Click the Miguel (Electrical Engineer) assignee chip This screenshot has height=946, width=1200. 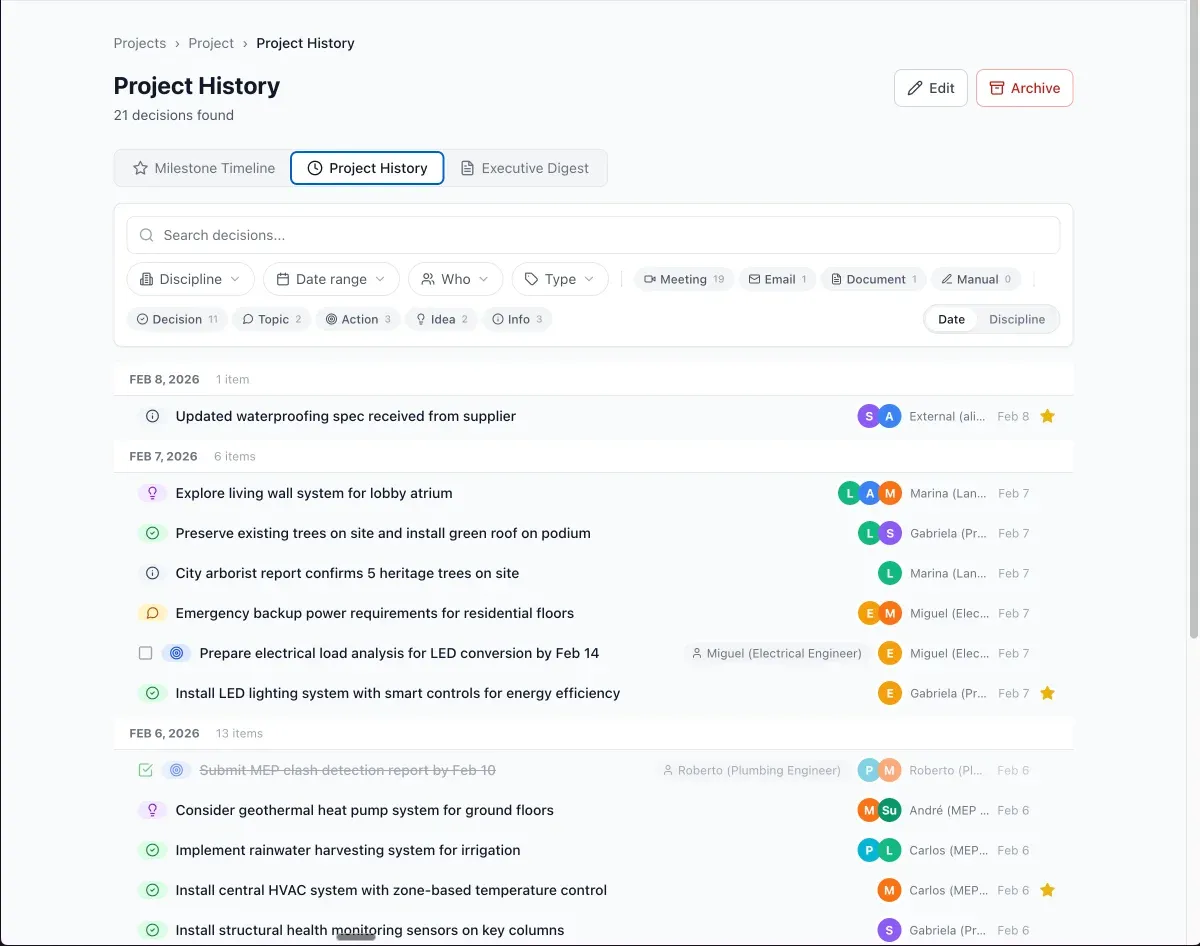(776, 653)
